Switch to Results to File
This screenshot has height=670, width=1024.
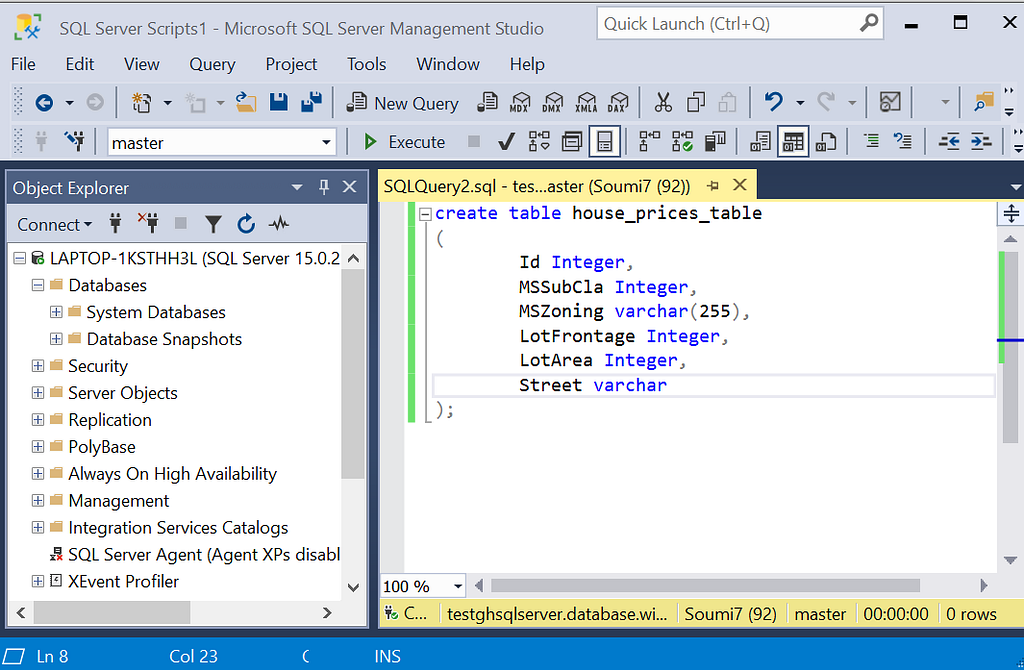coord(826,141)
